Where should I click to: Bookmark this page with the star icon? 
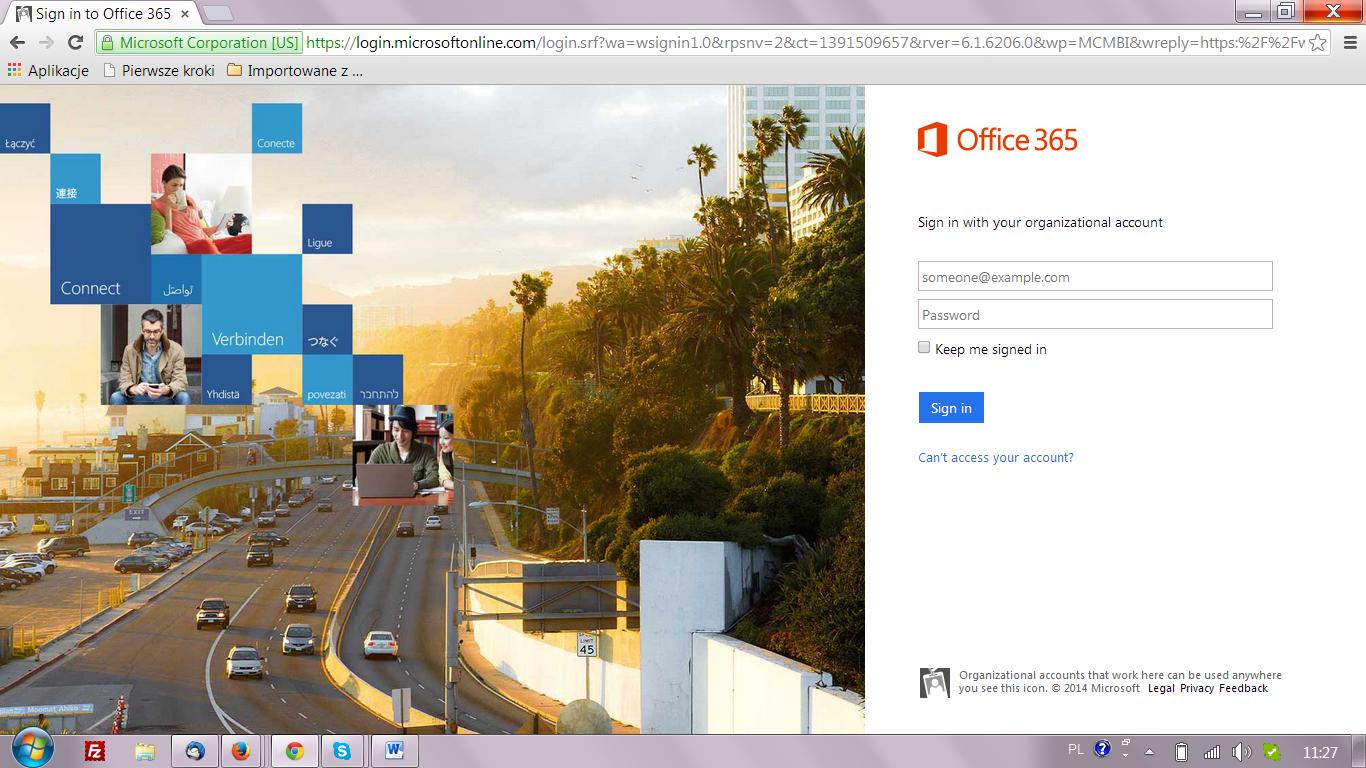(x=1318, y=42)
